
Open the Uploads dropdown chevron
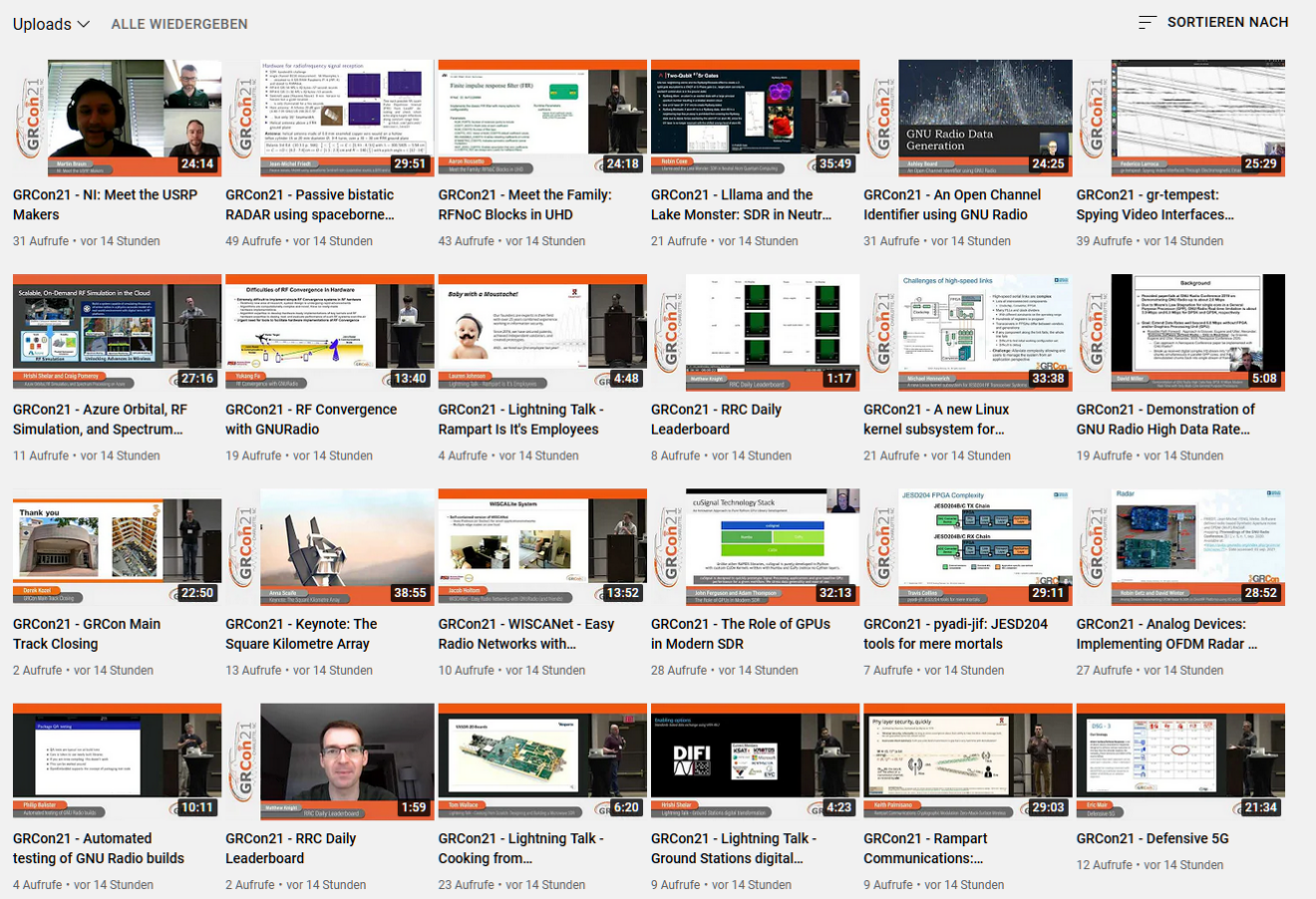(x=84, y=24)
